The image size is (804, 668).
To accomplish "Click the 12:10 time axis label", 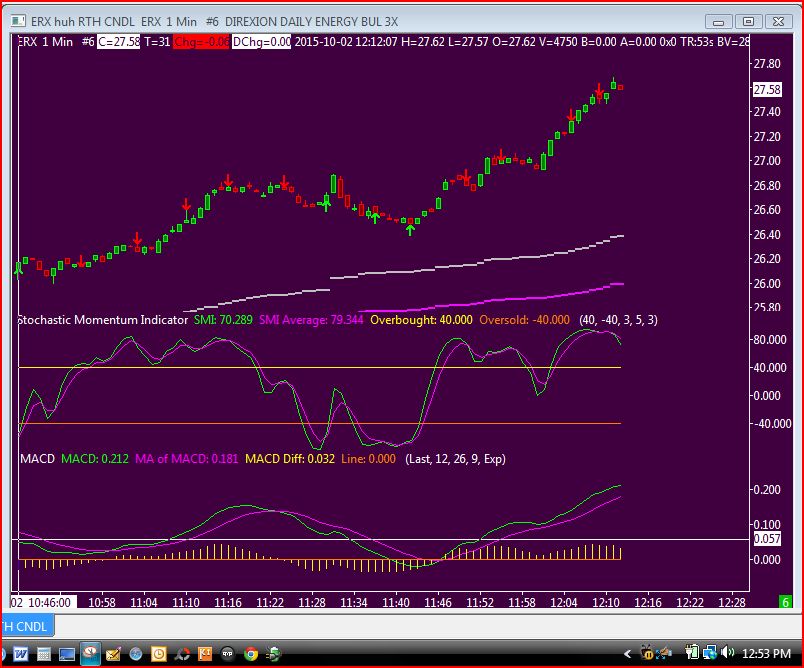I will click(x=606, y=602).
